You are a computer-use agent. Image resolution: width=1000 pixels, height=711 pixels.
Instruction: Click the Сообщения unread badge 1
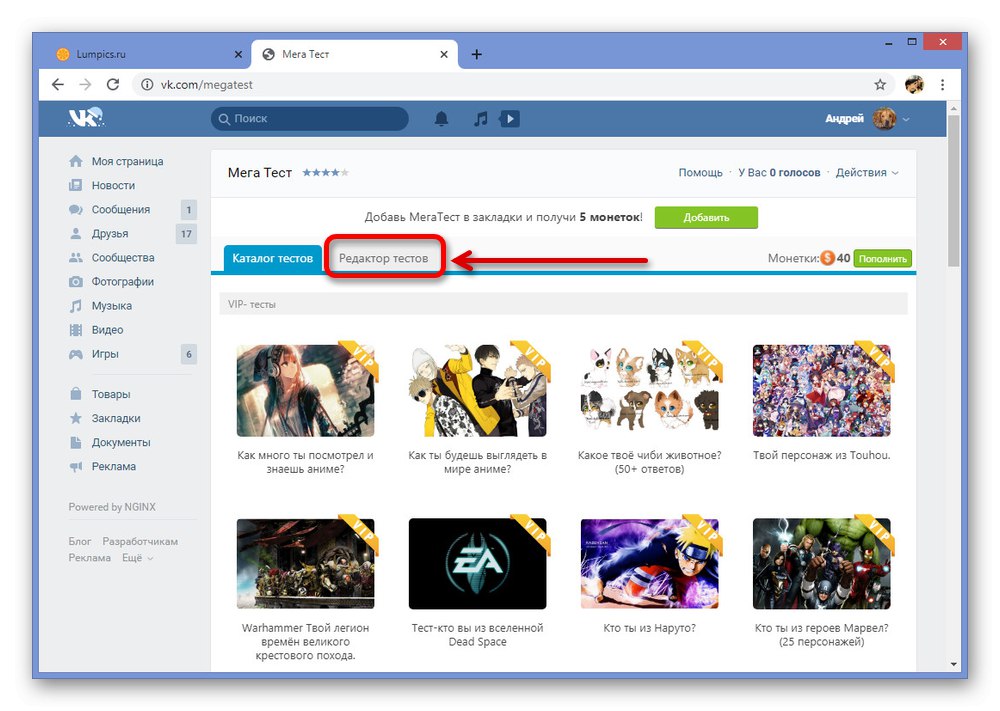click(x=188, y=210)
